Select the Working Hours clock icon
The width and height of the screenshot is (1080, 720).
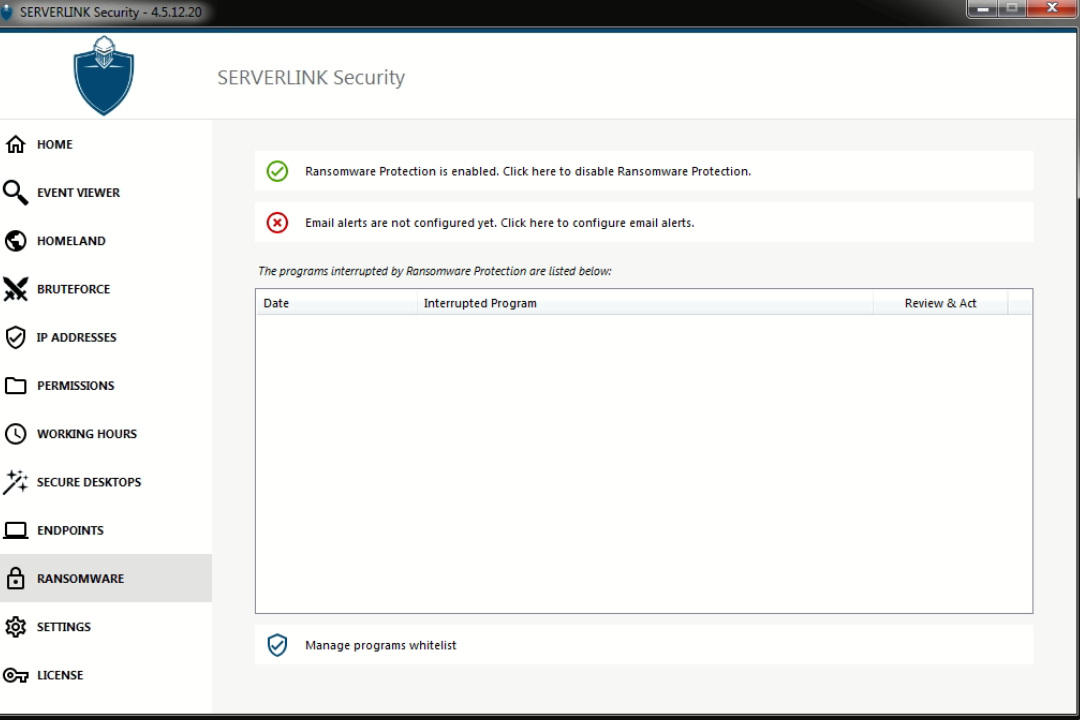pyautogui.click(x=16, y=434)
